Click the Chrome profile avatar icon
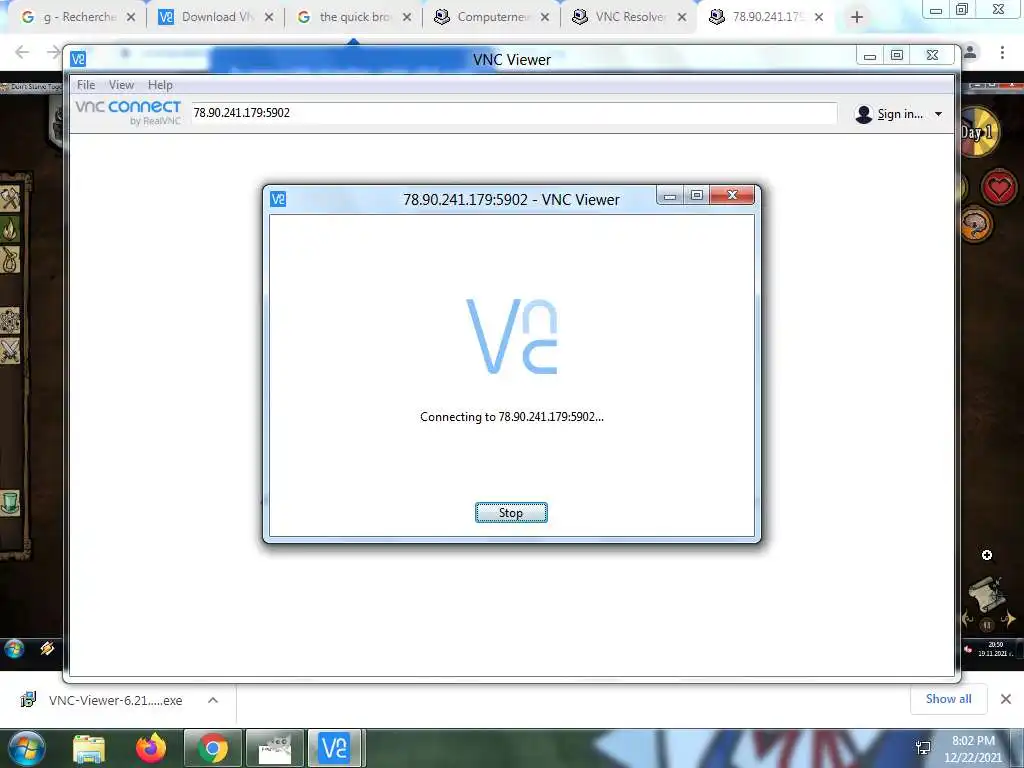The image size is (1024, 768). coord(970,52)
